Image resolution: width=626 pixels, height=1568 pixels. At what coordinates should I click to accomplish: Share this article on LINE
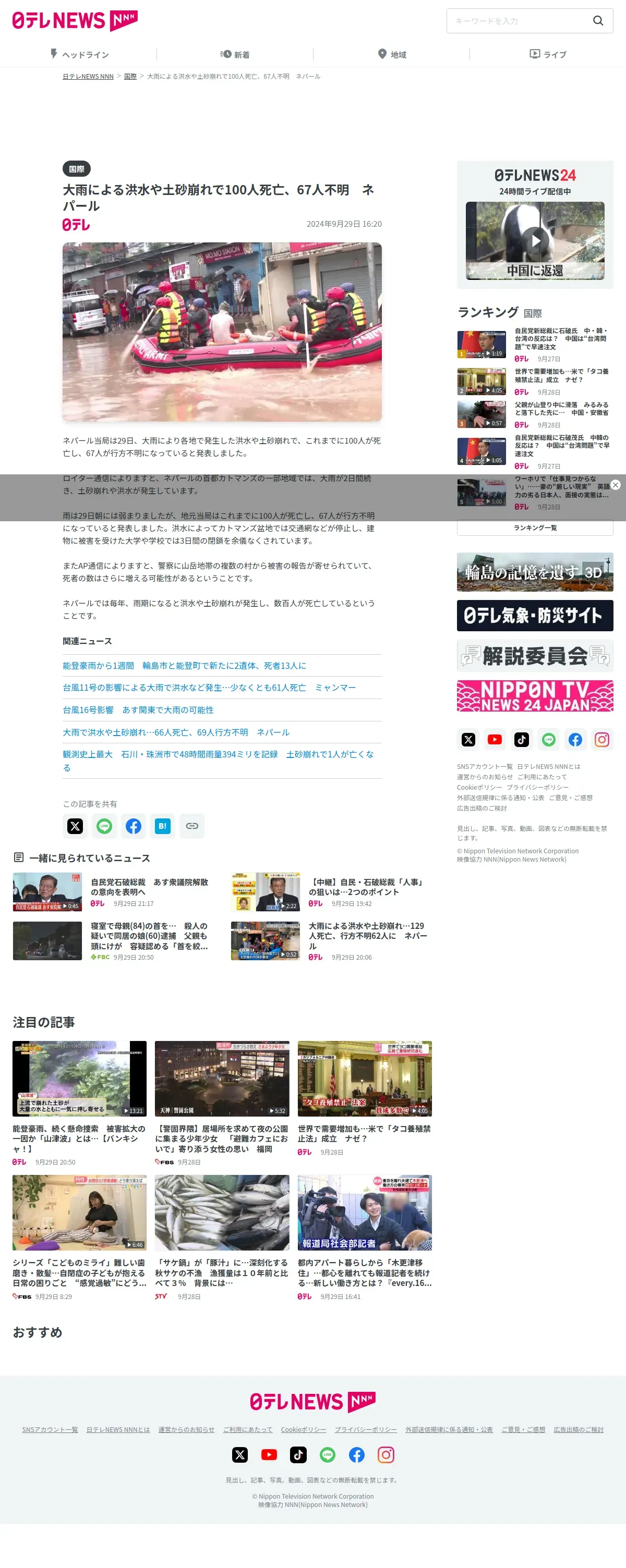104,826
